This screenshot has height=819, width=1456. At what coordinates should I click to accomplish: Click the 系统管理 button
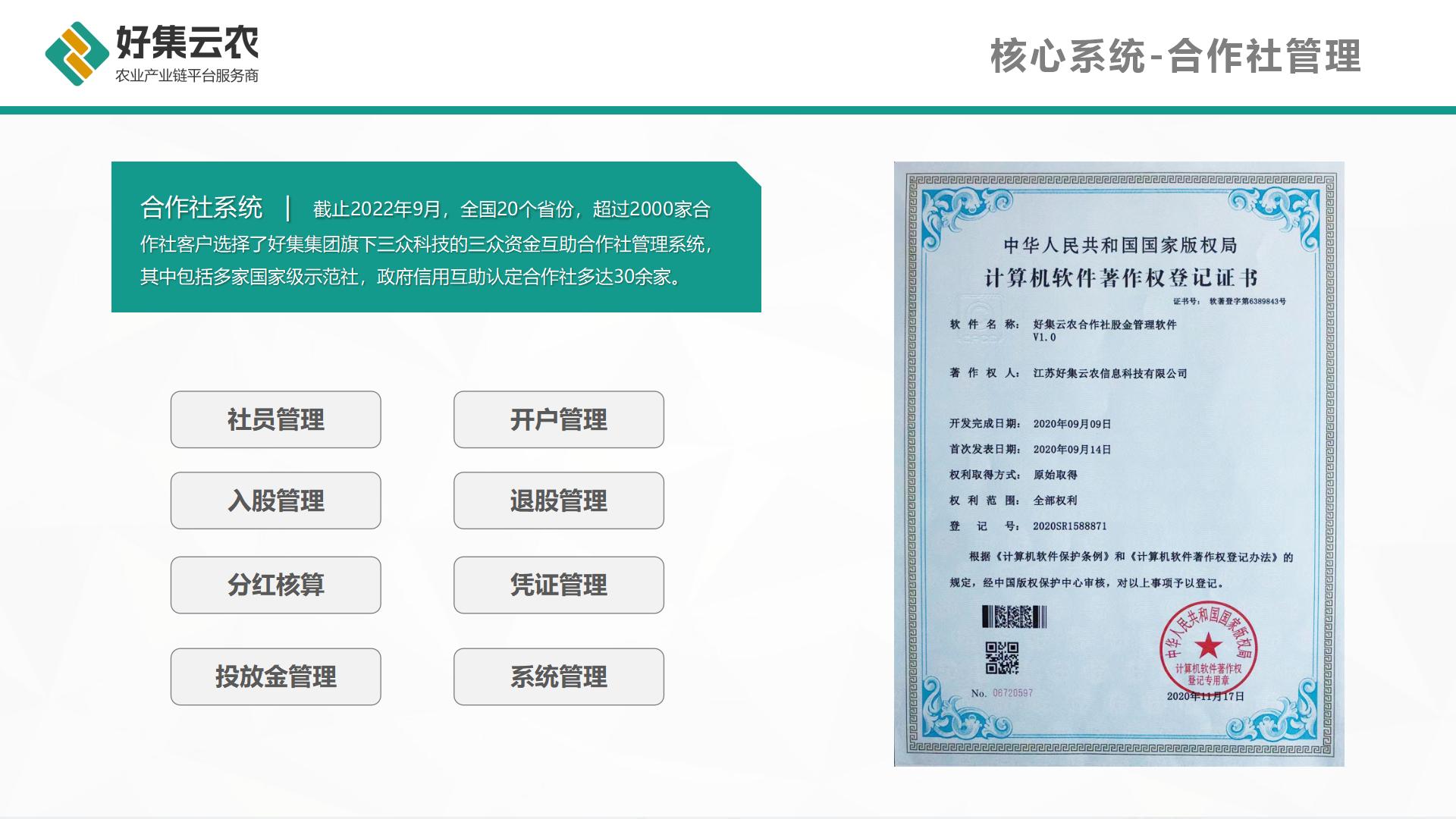tap(558, 676)
